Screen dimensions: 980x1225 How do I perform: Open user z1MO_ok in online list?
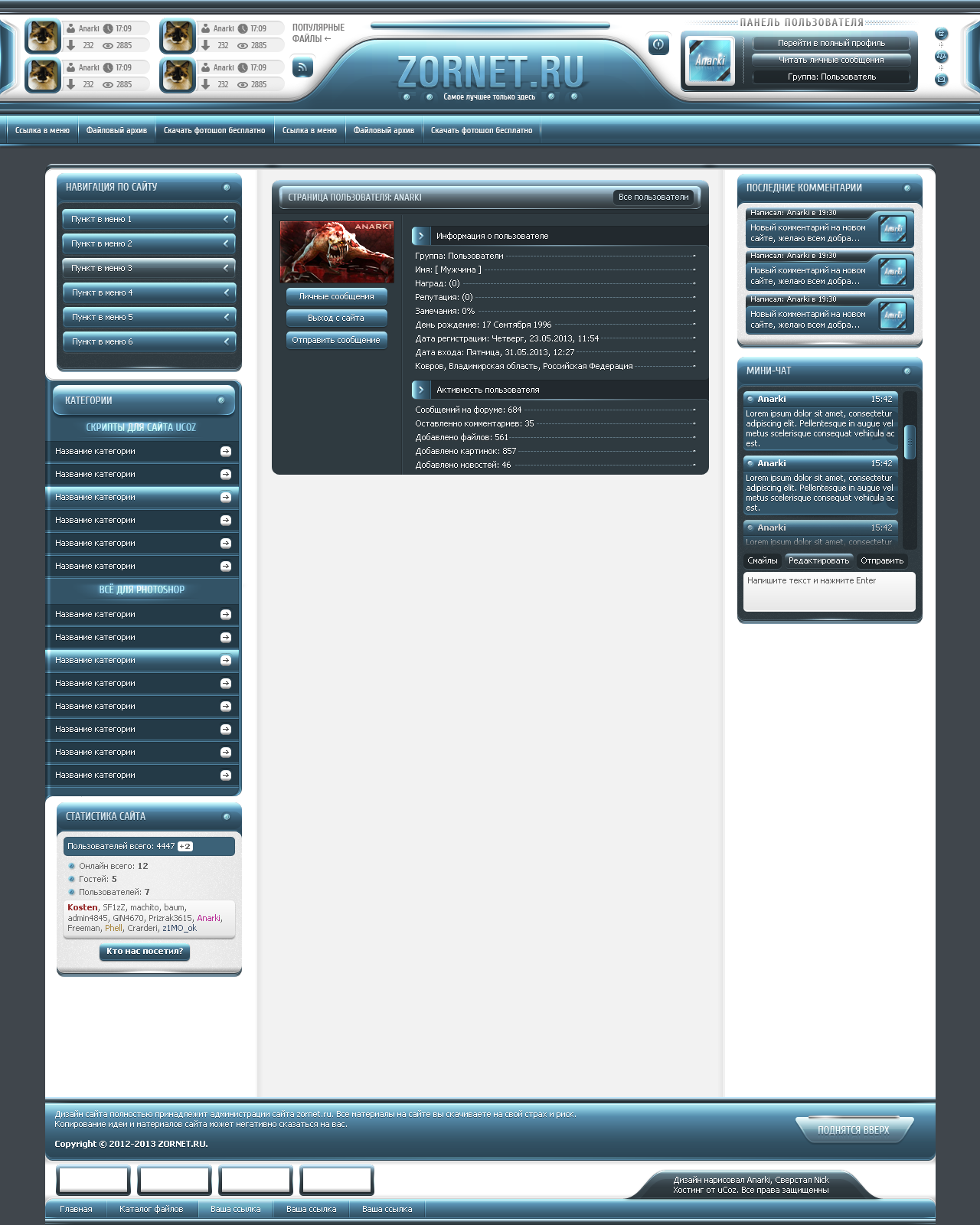[179, 928]
